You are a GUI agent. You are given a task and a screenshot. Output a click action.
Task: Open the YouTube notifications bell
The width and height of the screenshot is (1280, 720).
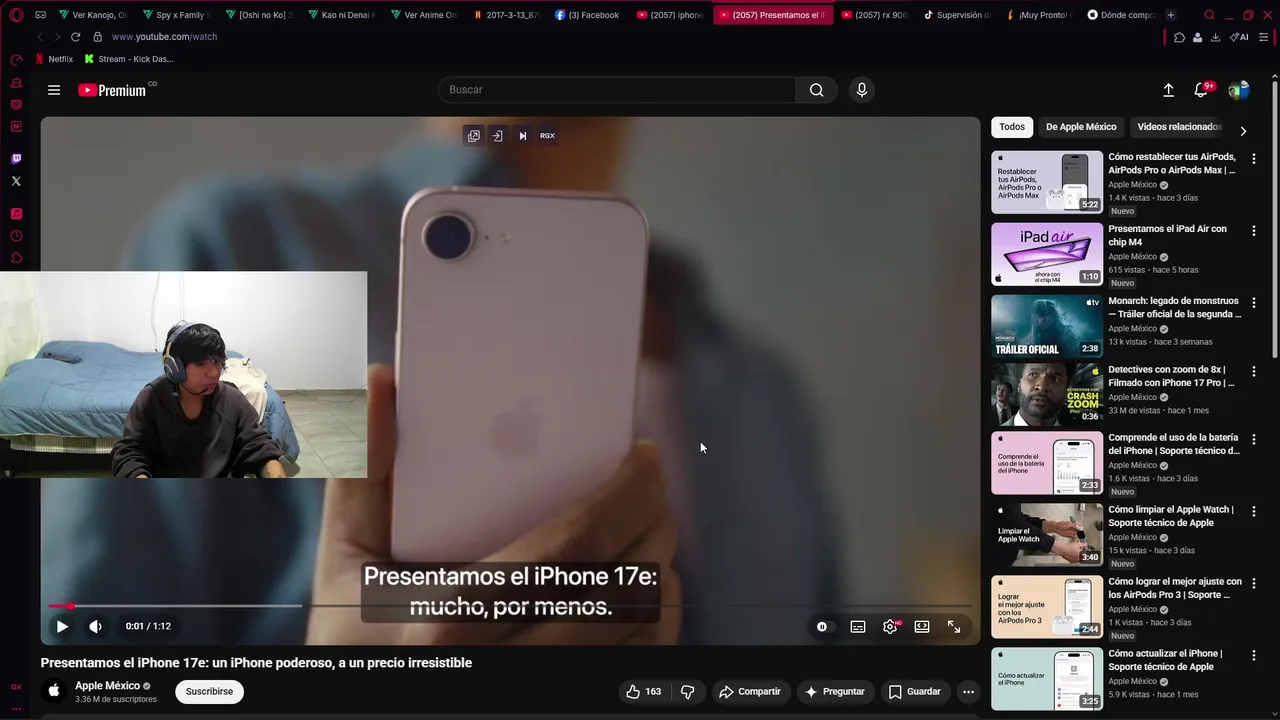1201,90
